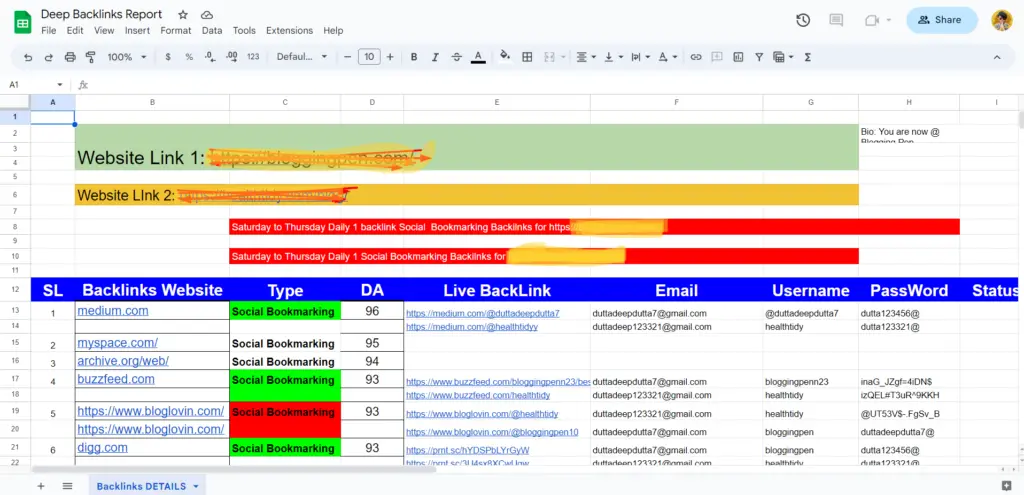
Task: Open the fill color picker
Action: click(x=504, y=57)
